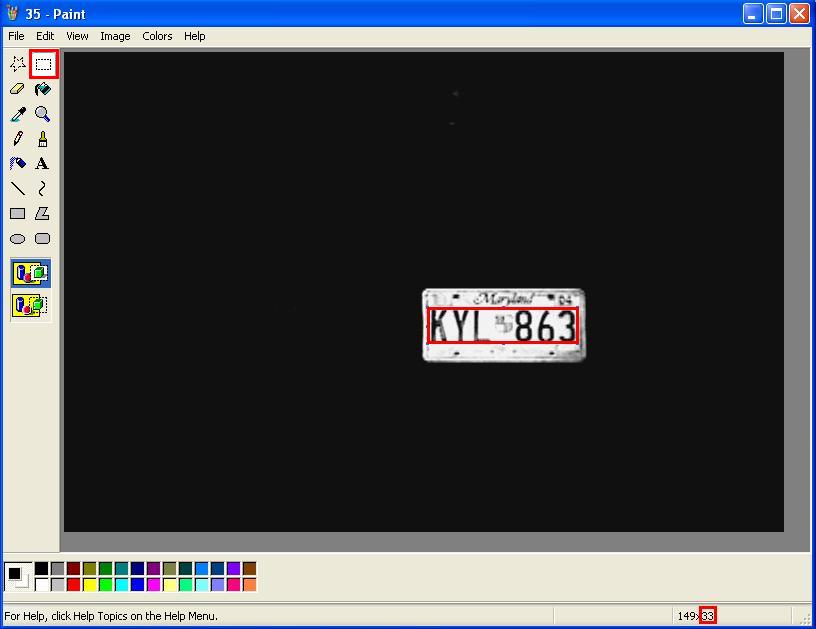Select the Polygon tool
This screenshot has width=816, height=629.
pyautogui.click(x=43, y=213)
